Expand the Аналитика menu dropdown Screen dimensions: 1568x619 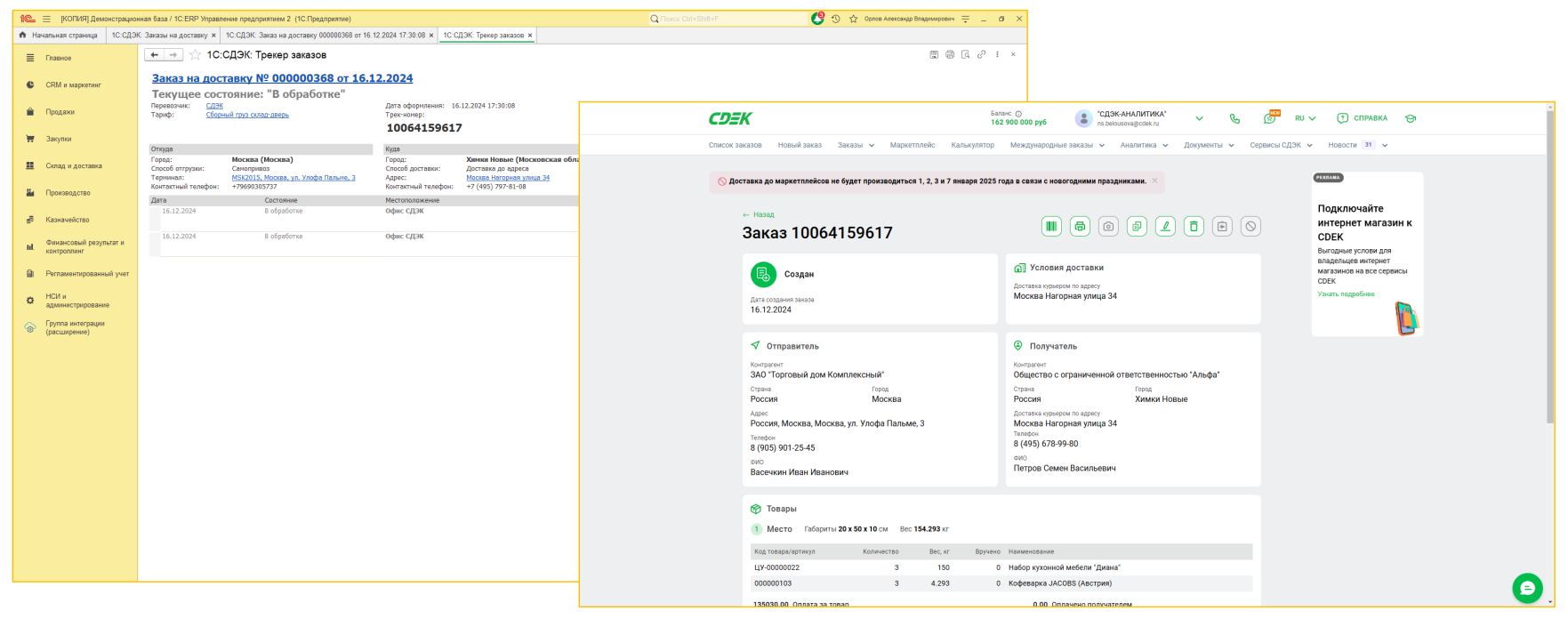pyautogui.click(x=1144, y=145)
